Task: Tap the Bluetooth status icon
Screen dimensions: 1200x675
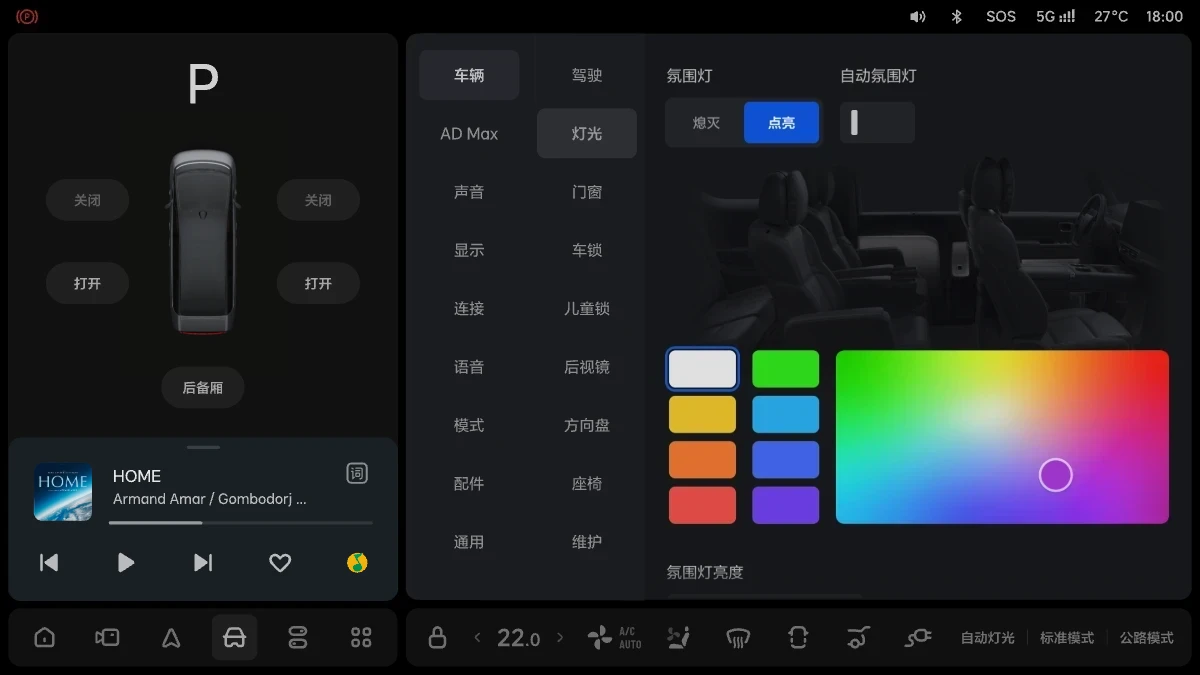Action: pyautogui.click(x=956, y=16)
